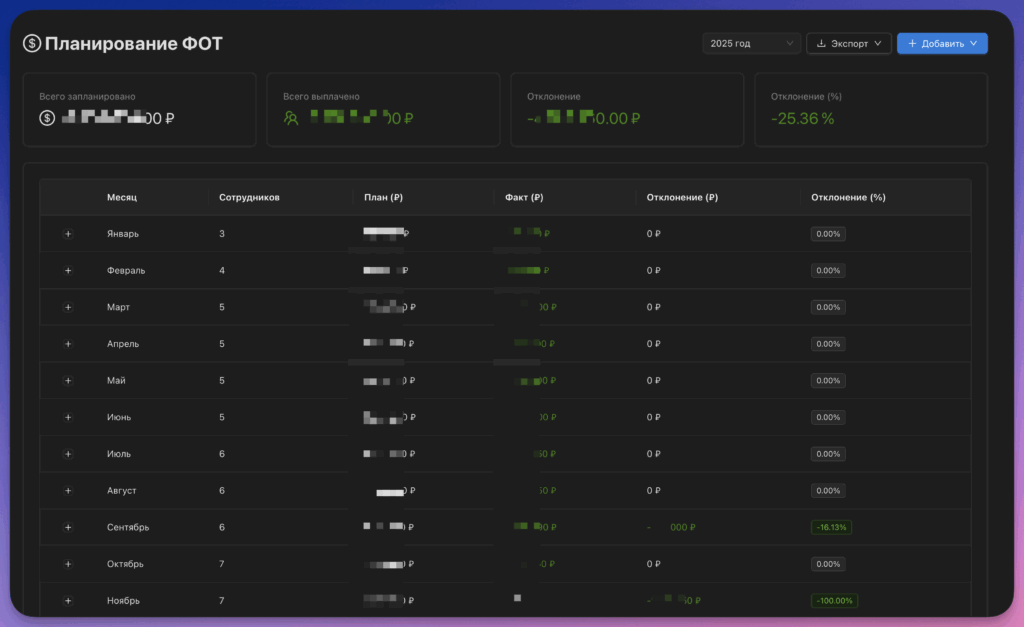Expand the Май row

[68, 380]
